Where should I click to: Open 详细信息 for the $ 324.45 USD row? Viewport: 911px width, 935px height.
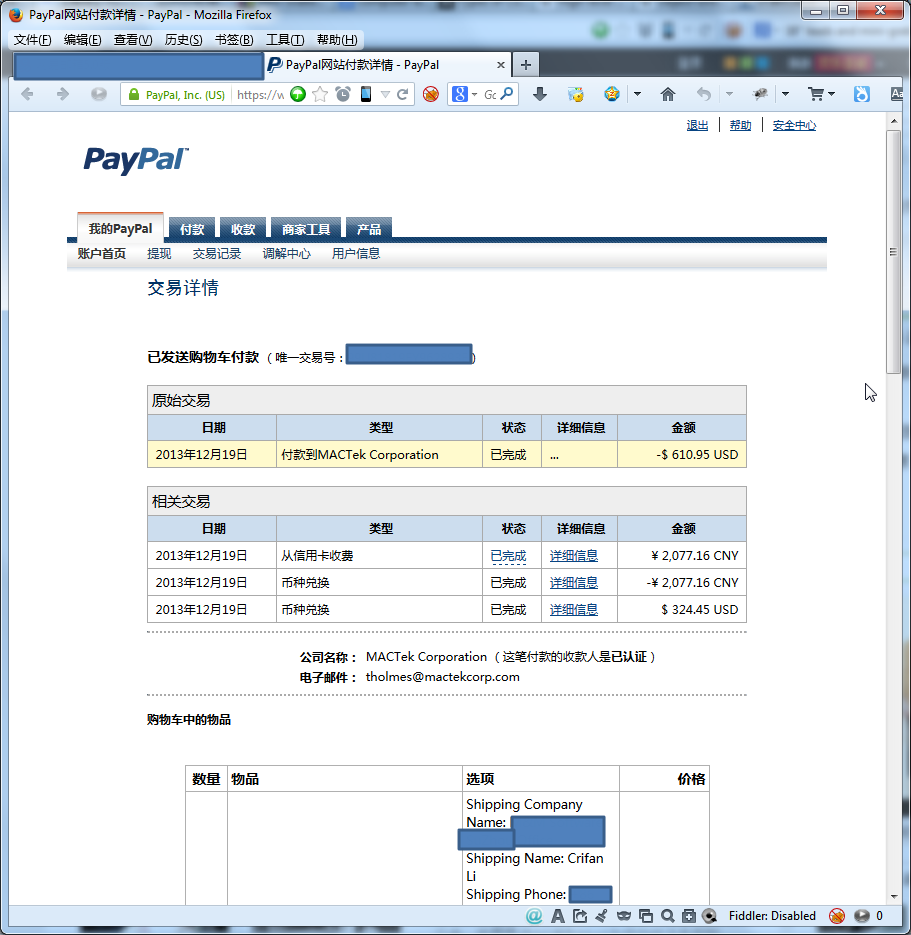tap(574, 610)
